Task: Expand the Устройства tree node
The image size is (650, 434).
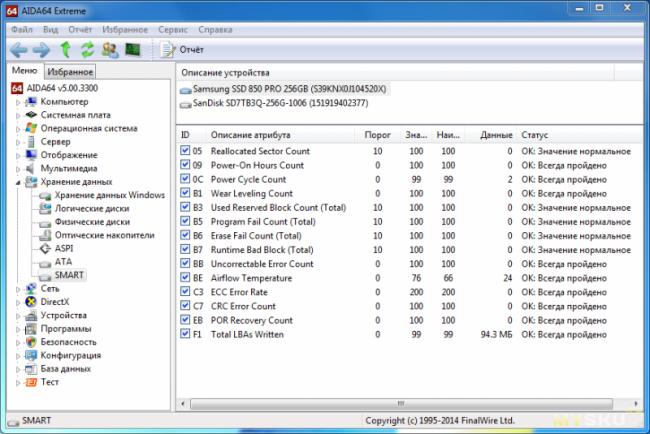Action: tap(18, 316)
